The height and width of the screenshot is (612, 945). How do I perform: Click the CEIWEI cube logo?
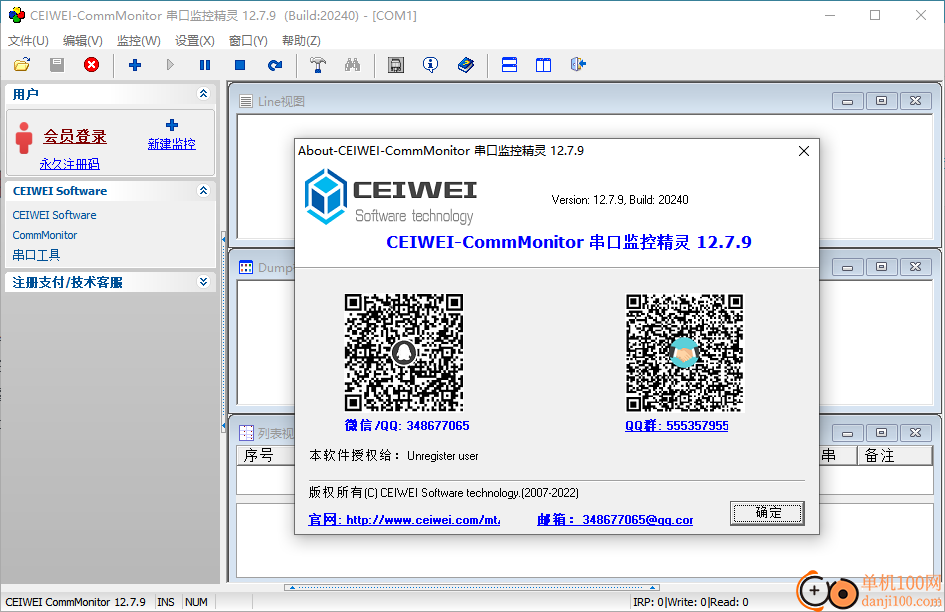325,197
